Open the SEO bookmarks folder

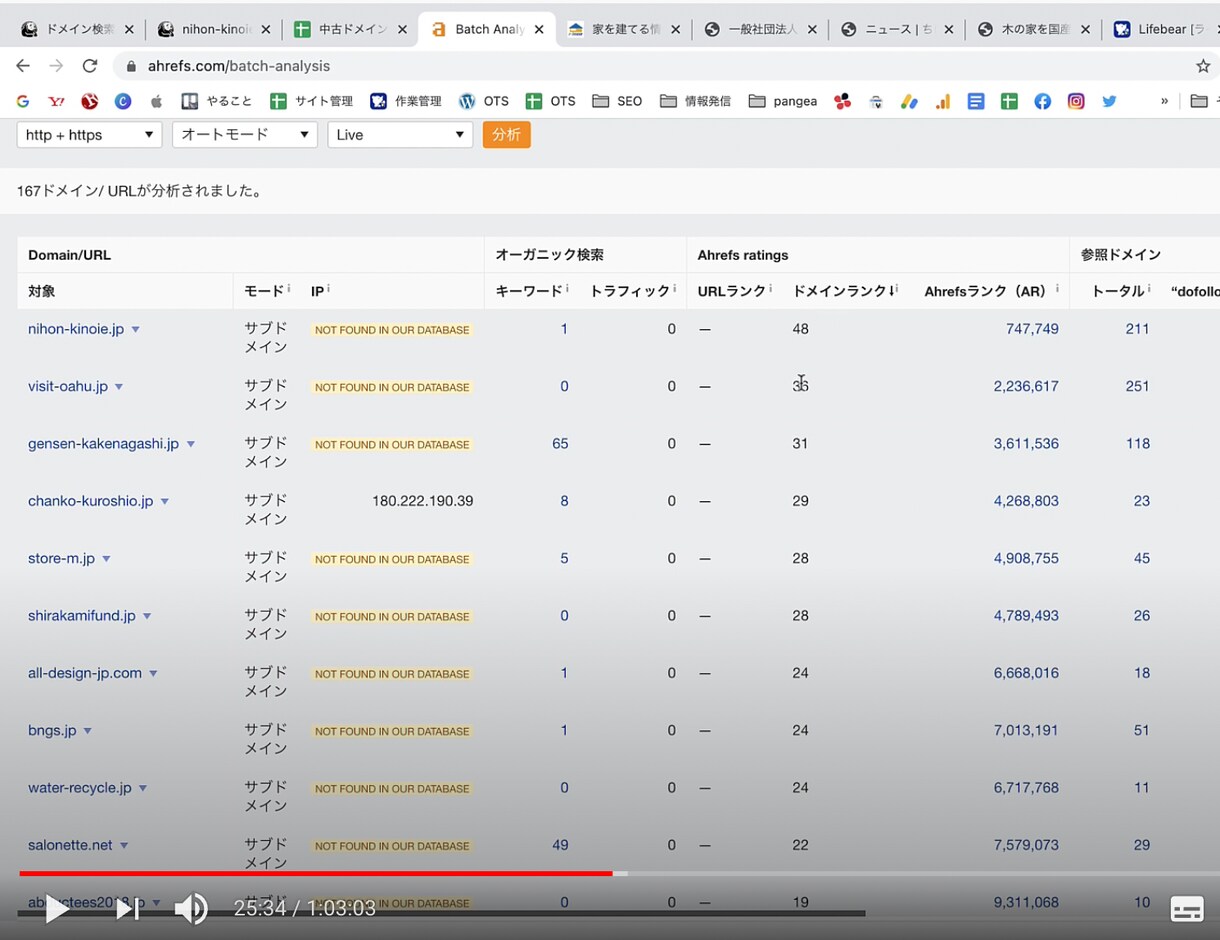tap(617, 101)
